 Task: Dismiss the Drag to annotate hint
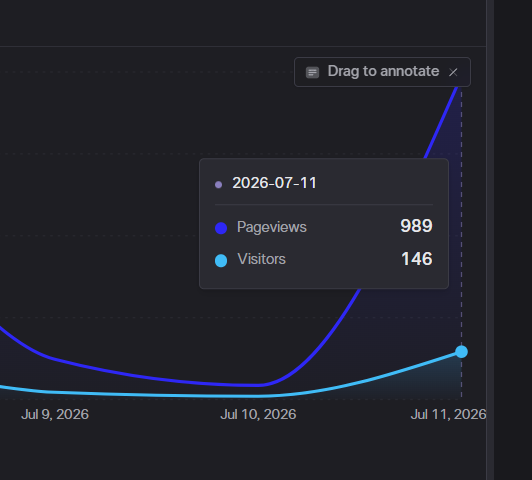[453, 72]
